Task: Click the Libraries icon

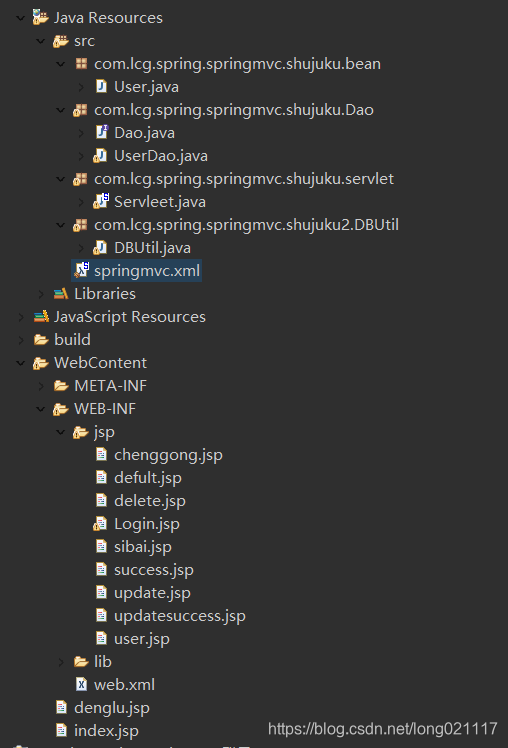Action: point(61,294)
